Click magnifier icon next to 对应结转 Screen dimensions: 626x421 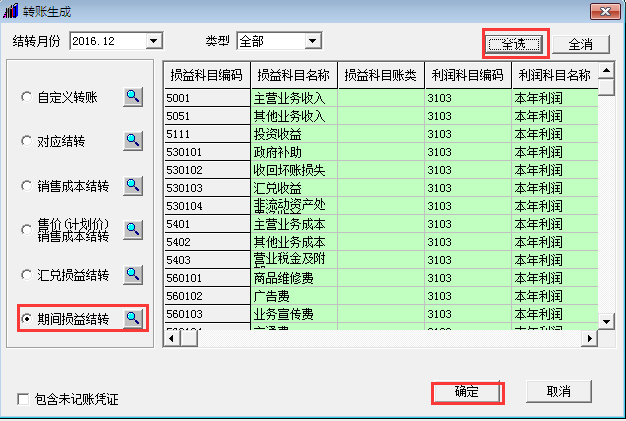[133, 141]
